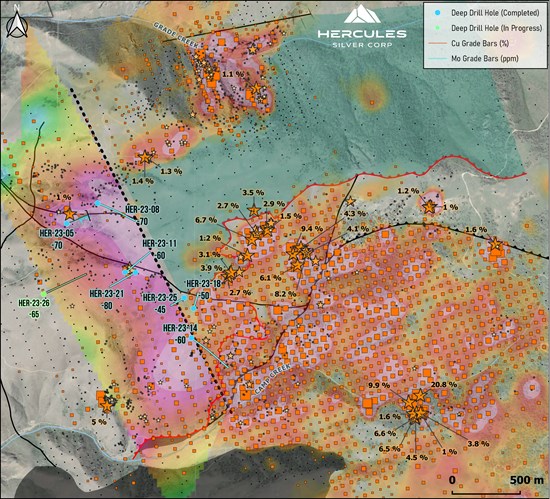The width and height of the screenshot is (550, 499).
Task: Select the star marker labeled 5 %
Action: 107,406
